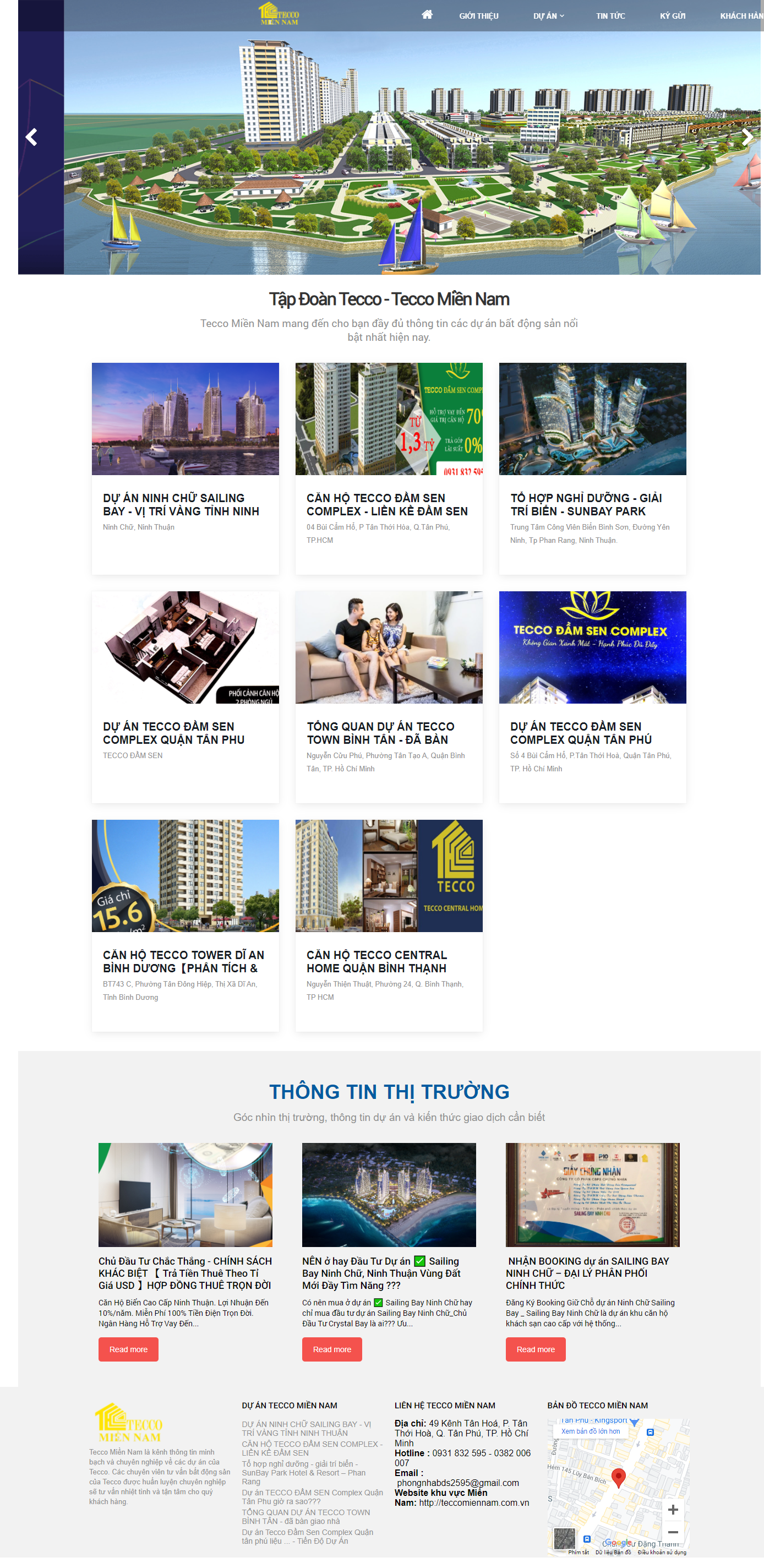
Task: Open title CĂN HỘ TECCO CENTRAL HOME BÌNH THẠNH
Action: click(377, 961)
